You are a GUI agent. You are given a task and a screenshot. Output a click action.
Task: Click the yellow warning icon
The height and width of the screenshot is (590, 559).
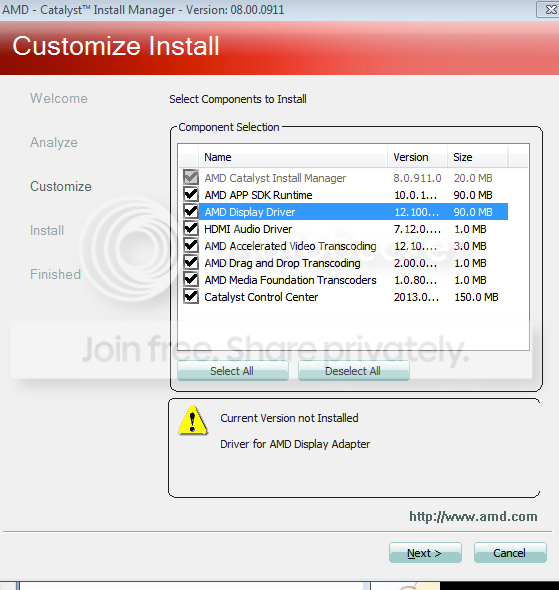(193, 420)
